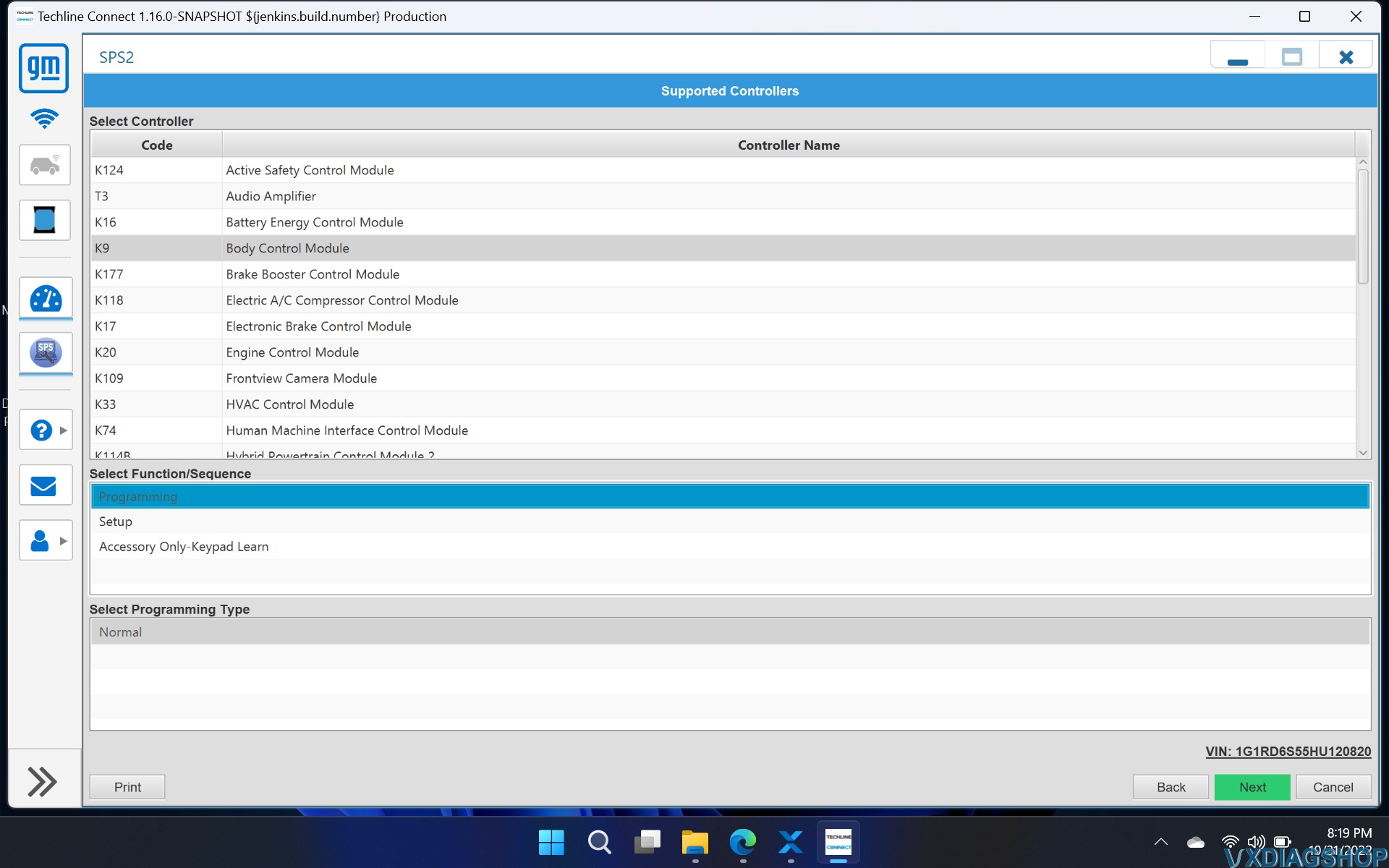The height and width of the screenshot is (868, 1389).
Task: Click the GM logo icon in sidebar
Action: tap(44, 69)
